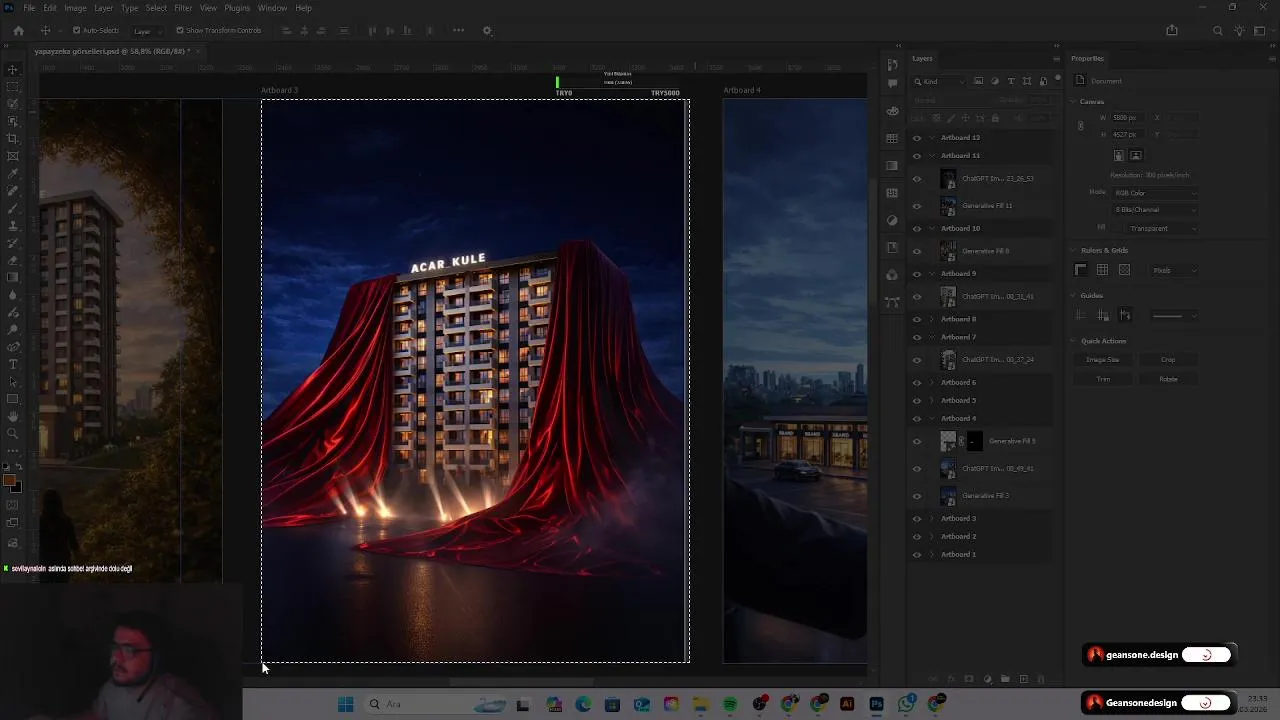The height and width of the screenshot is (720, 1280).
Task: Open the Auto-Select Layer dropdown
Action: (x=147, y=31)
